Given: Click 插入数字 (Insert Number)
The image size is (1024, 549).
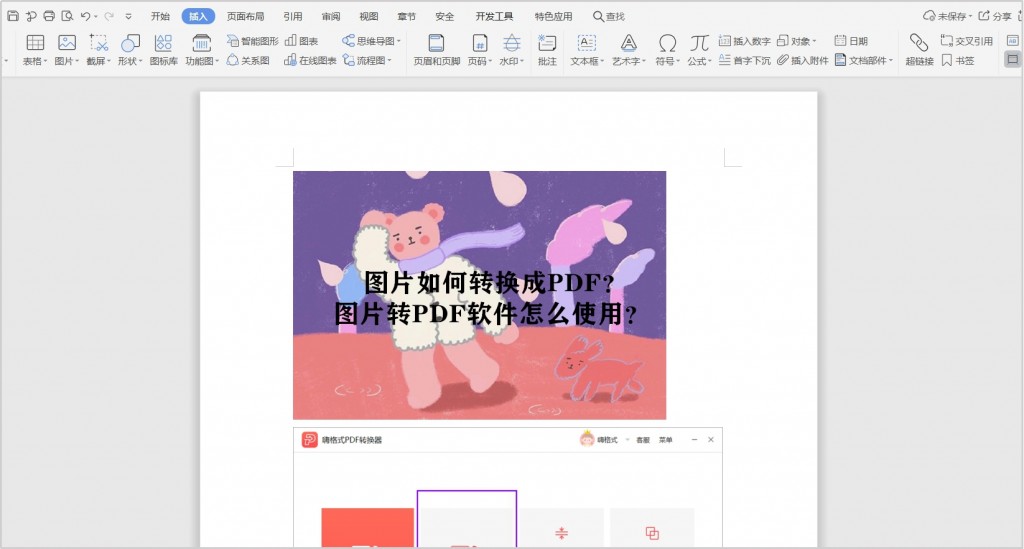Looking at the screenshot, I should (x=744, y=40).
